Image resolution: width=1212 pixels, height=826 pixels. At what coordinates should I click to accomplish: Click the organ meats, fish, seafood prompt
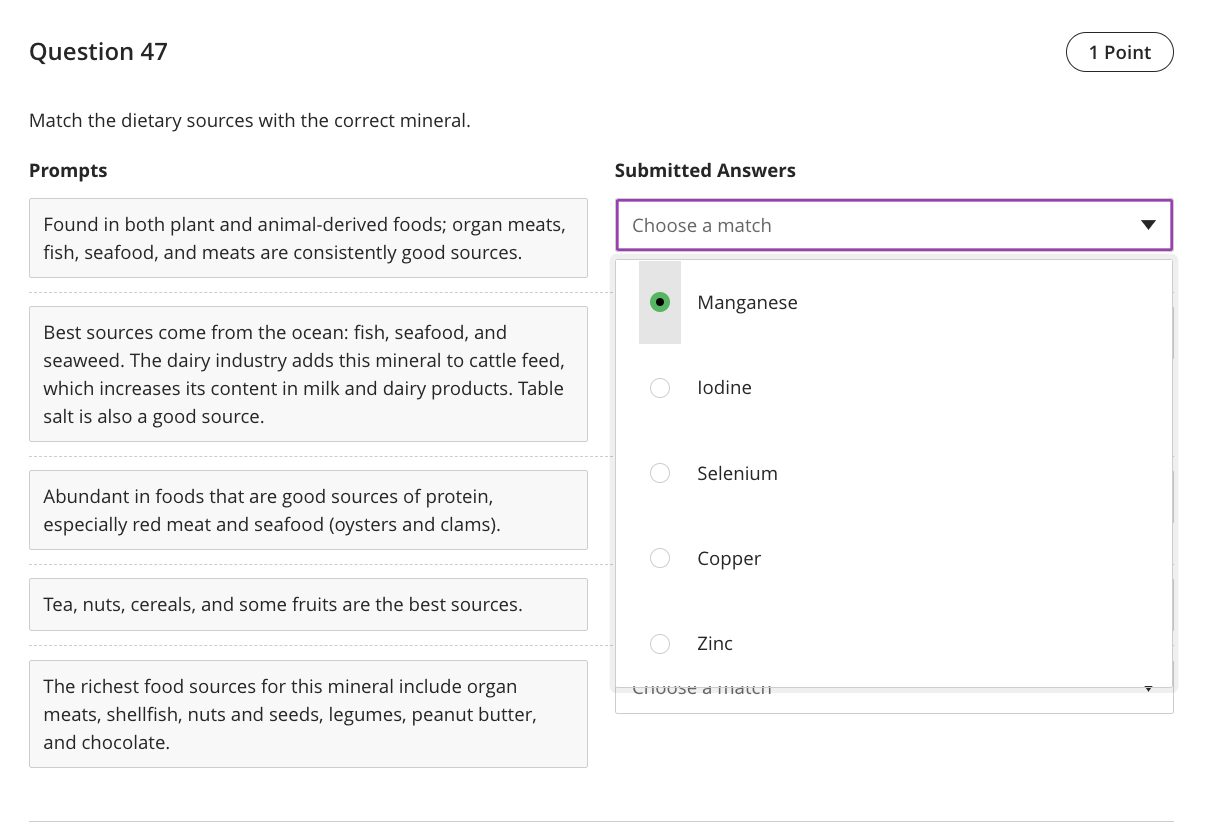(x=308, y=239)
